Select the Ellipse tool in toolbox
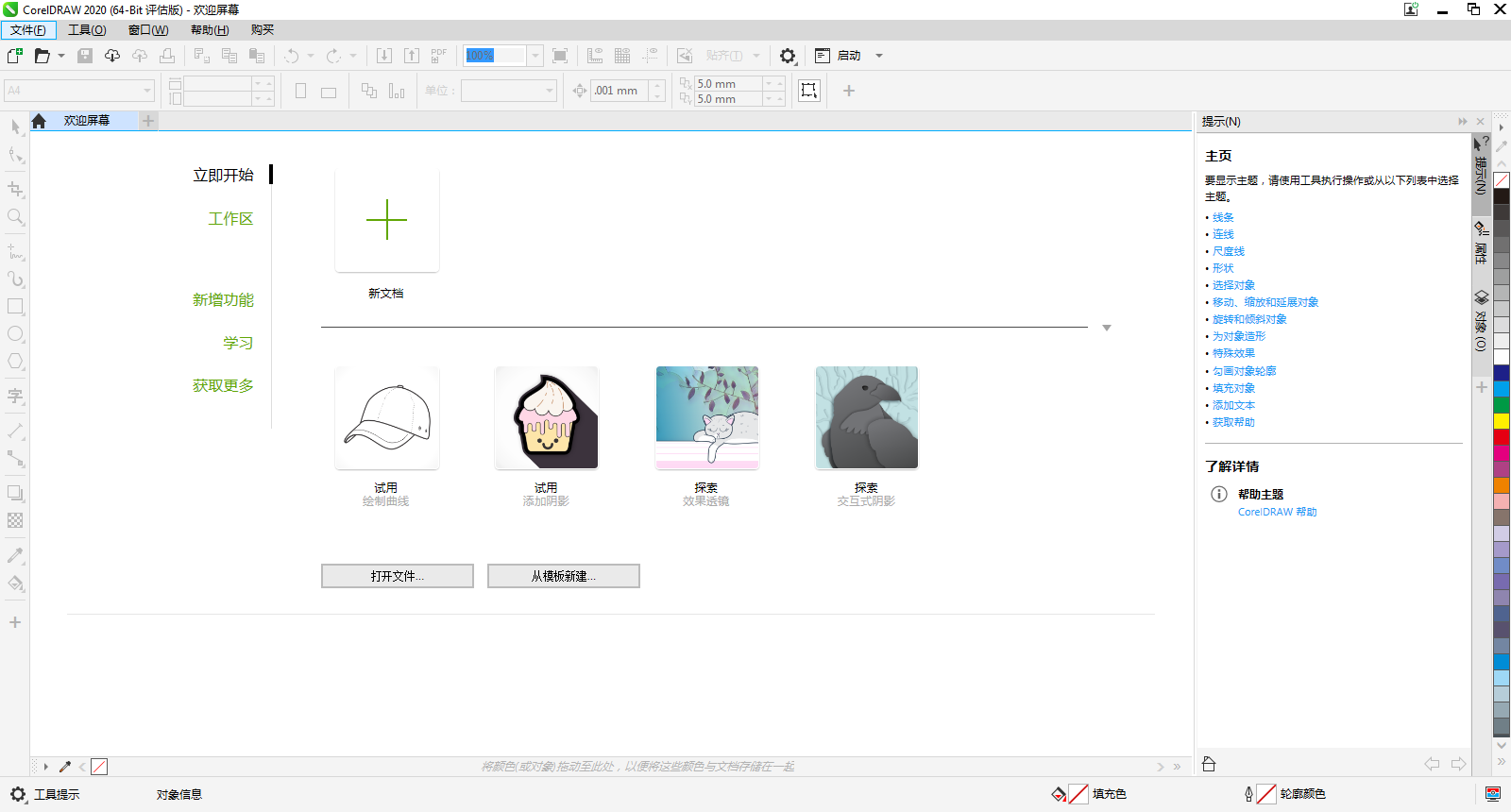Screen dimensions: 1511x812 pyautogui.click(x=15, y=334)
